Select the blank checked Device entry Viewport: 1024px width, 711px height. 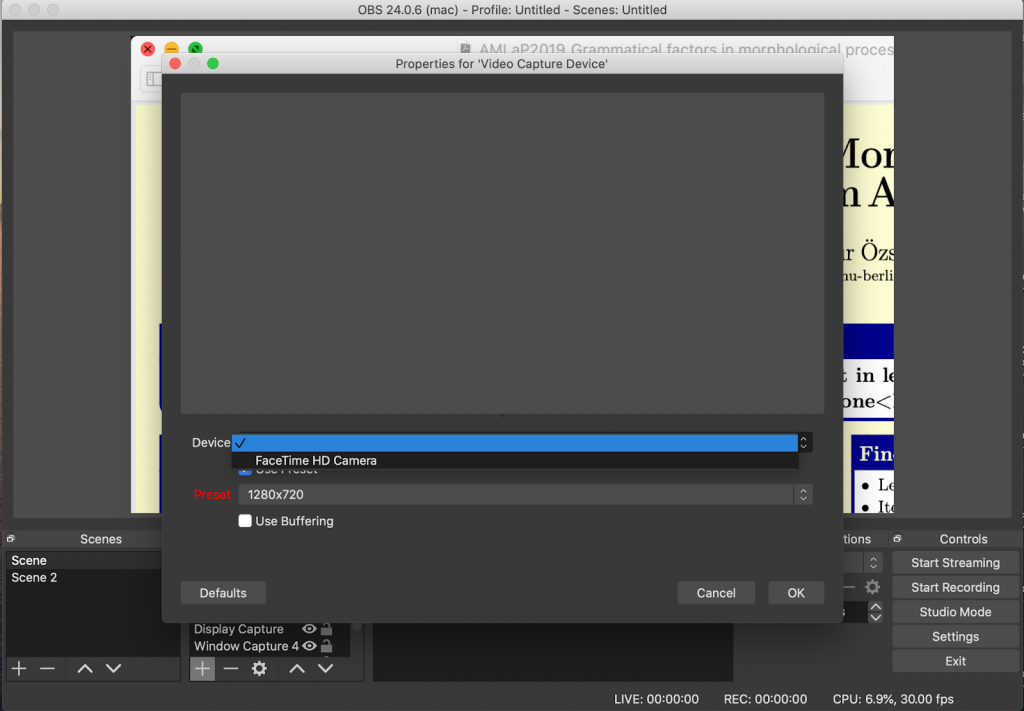(515, 443)
